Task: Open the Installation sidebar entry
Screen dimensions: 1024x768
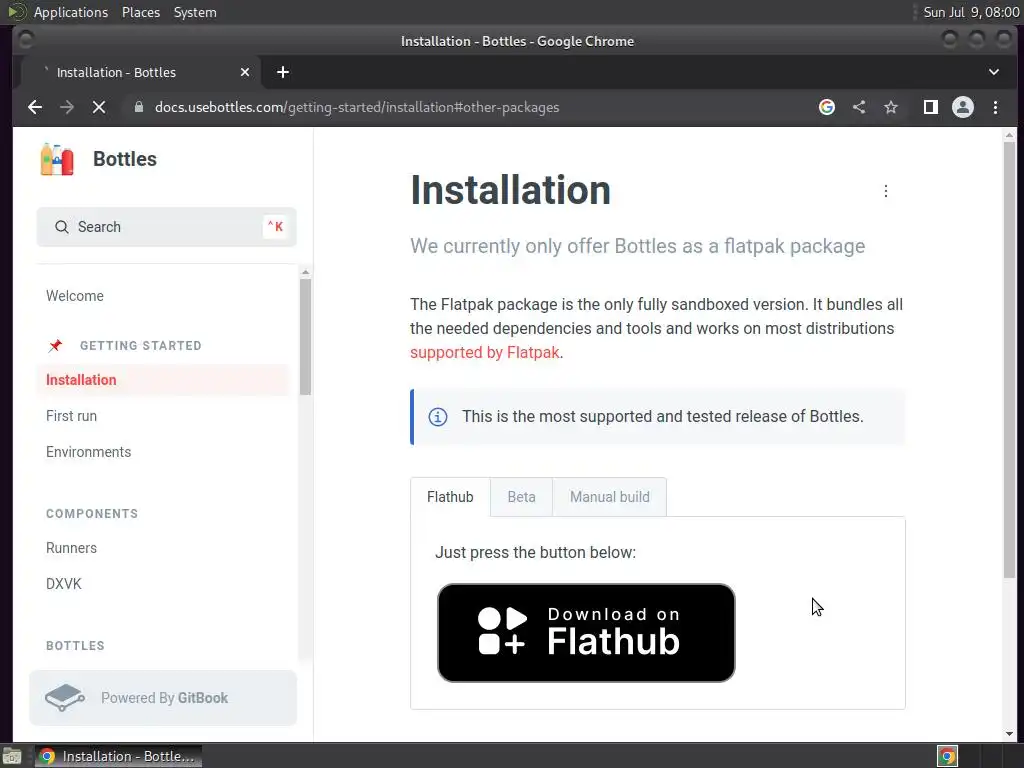Action: (163, 380)
